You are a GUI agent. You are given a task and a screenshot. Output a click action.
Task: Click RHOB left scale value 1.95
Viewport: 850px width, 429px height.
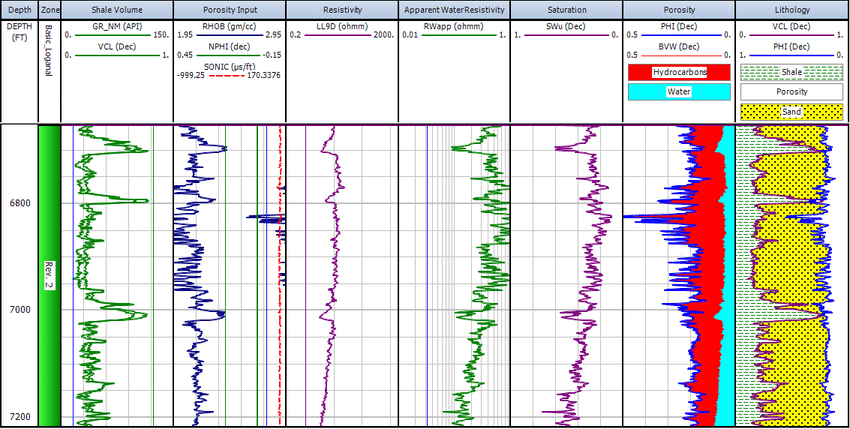pos(185,35)
